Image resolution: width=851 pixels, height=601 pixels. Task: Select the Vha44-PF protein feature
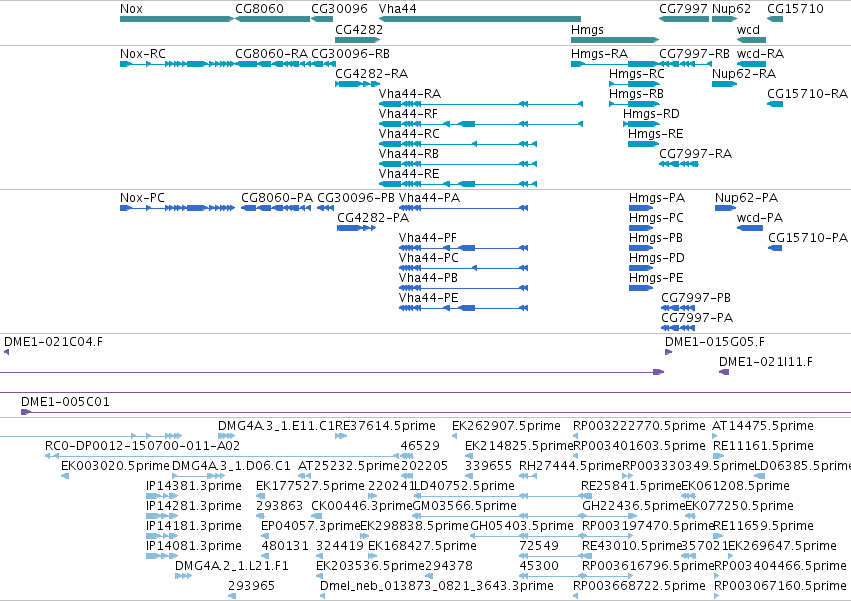click(463, 248)
